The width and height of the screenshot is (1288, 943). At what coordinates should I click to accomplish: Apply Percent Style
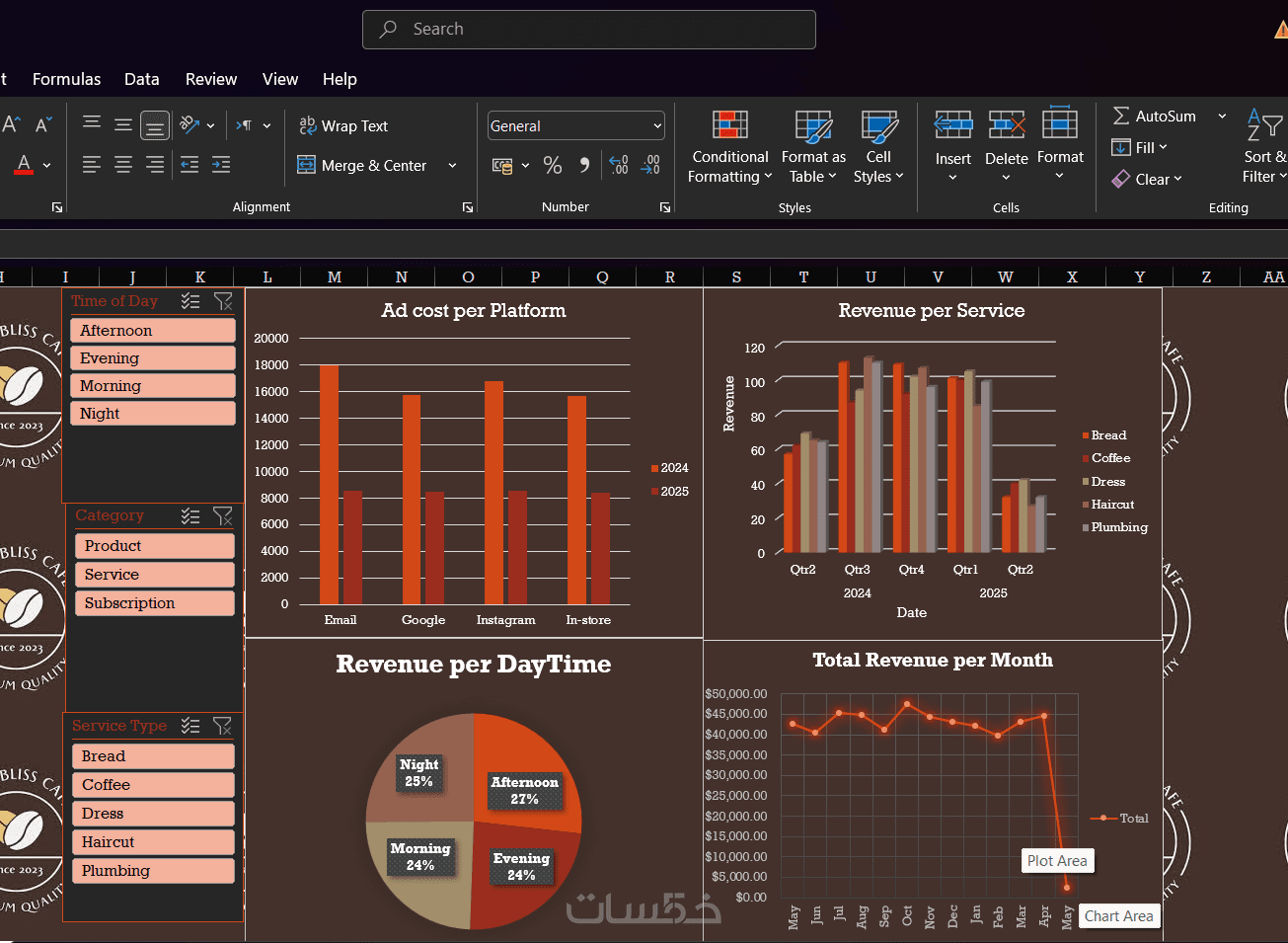pyautogui.click(x=553, y=165)
